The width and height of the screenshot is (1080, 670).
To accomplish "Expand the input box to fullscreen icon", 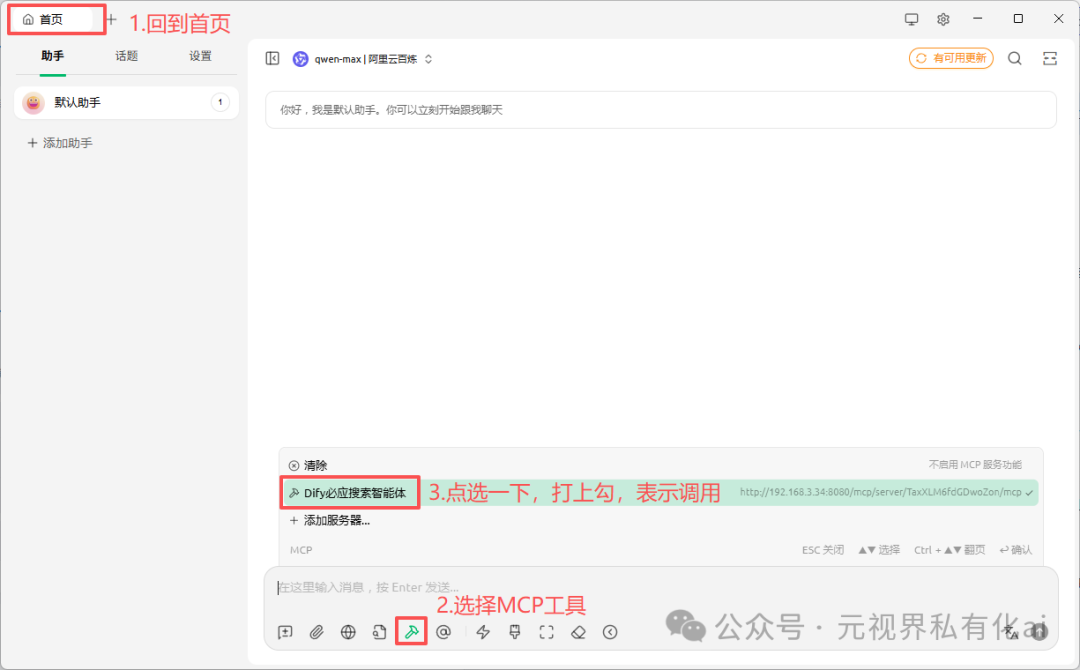I will (545, 632).
